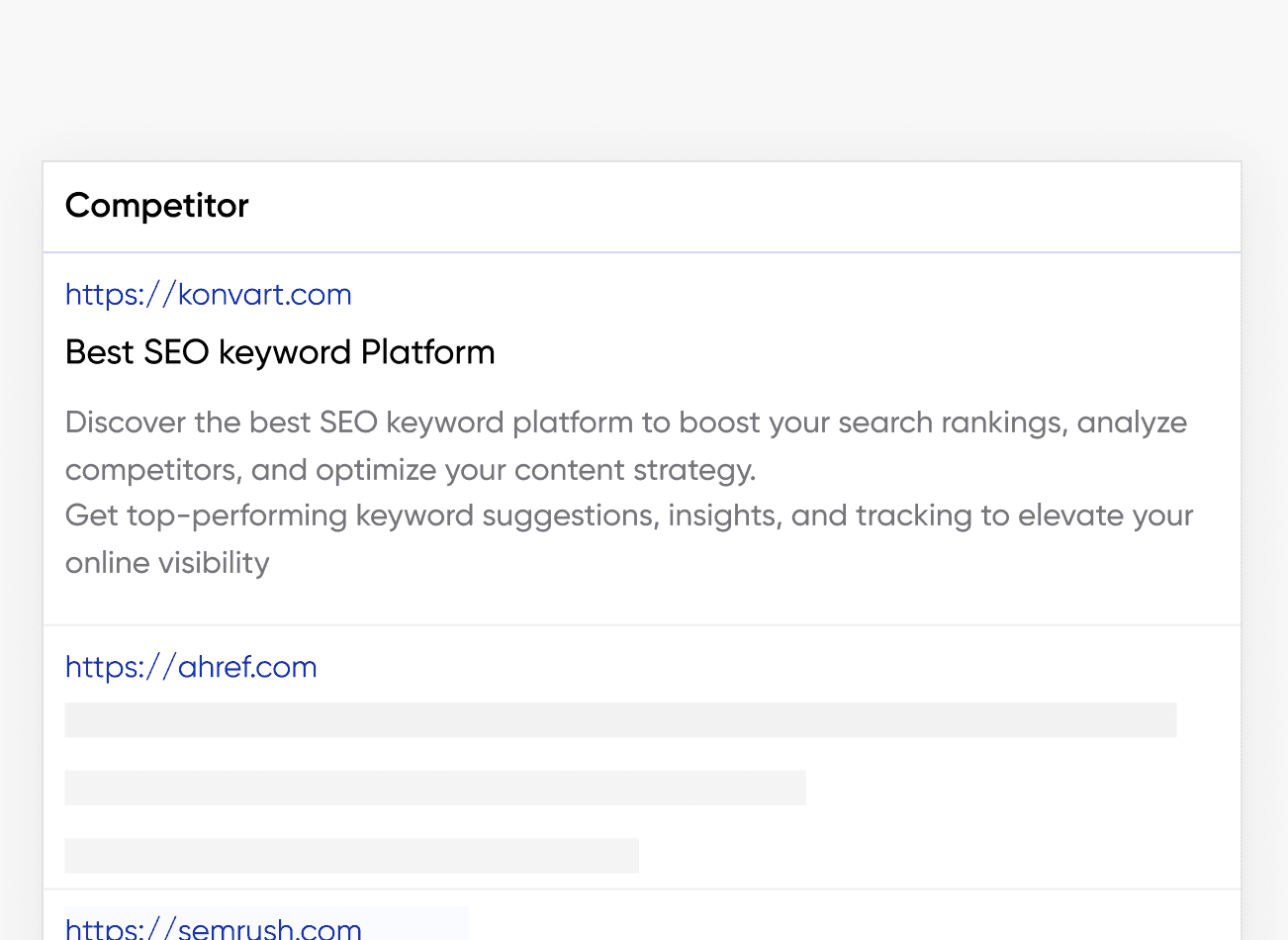Click the word 'Discover' in the description
Screen dimensions: 1288x940
125,423
